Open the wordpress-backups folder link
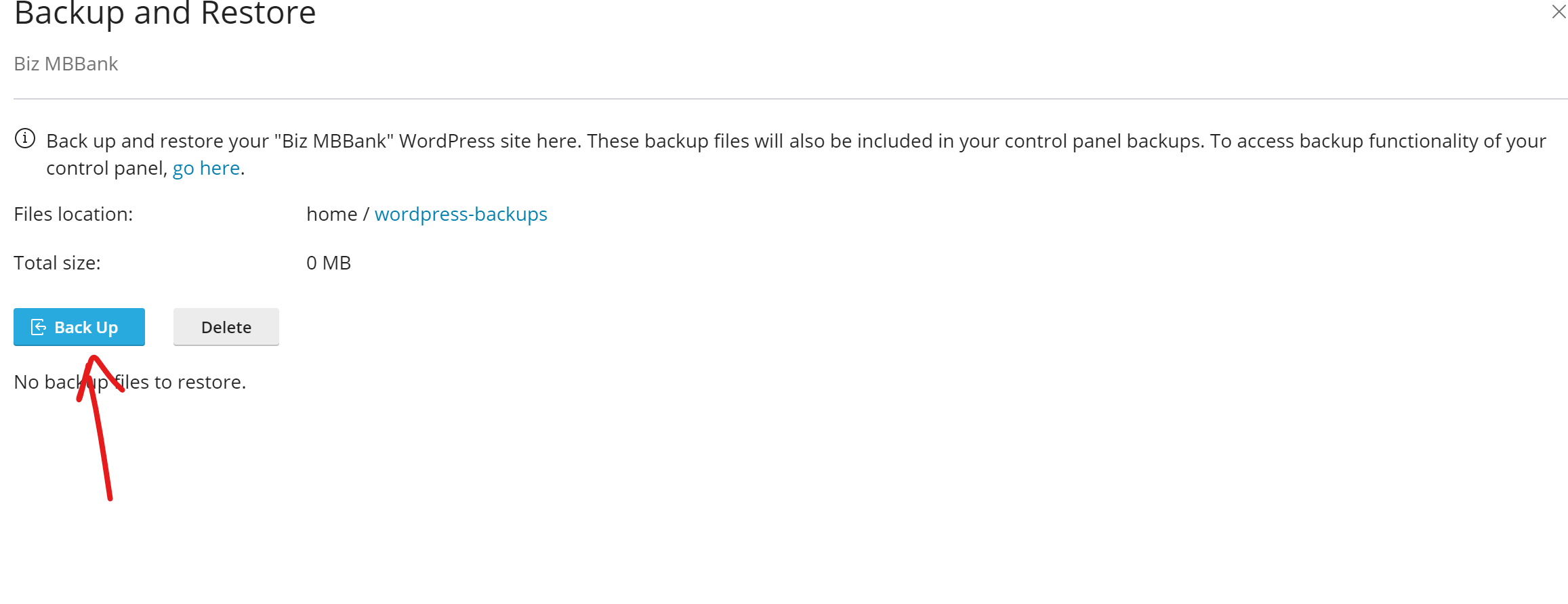 point(461,214)
